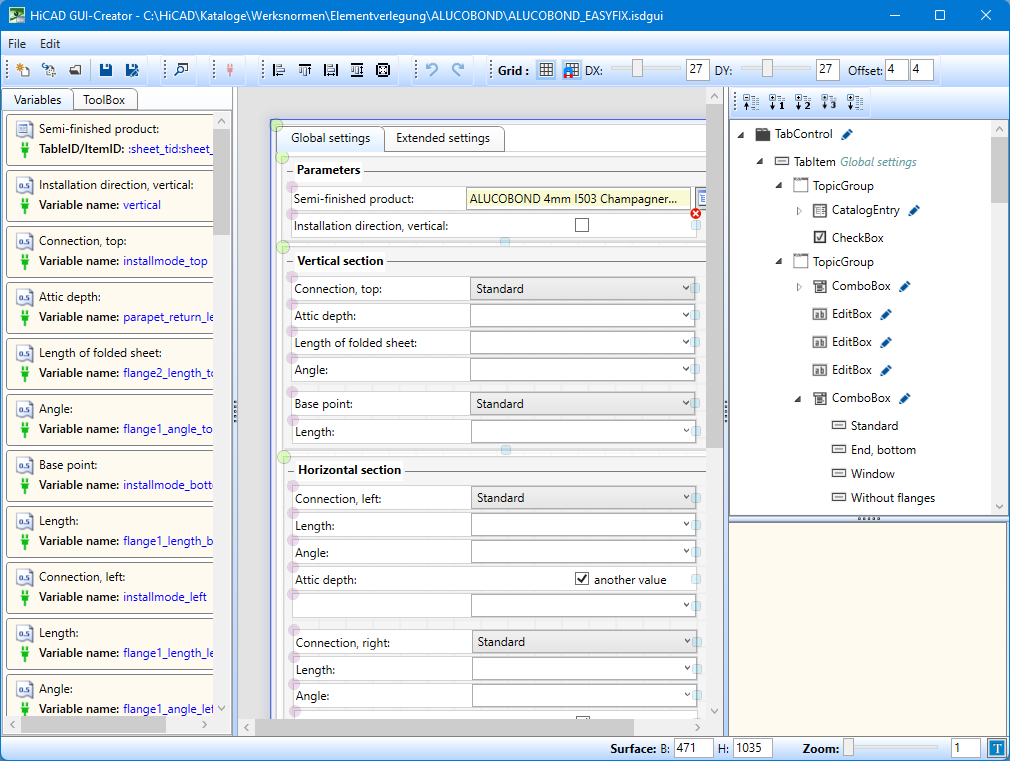Collapse the TabItem Global settings node
The image size is (1010, 761).
tap(760, 162)
